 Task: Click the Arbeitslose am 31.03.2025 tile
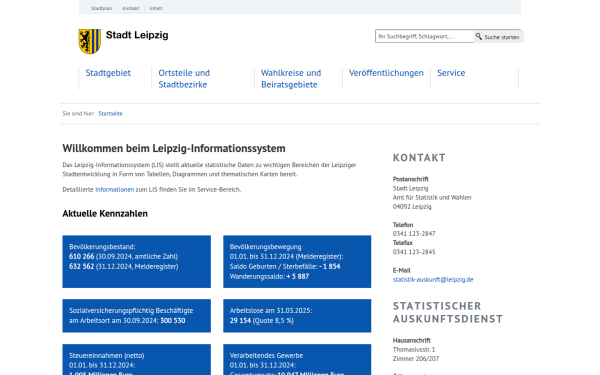coord(297,316)
